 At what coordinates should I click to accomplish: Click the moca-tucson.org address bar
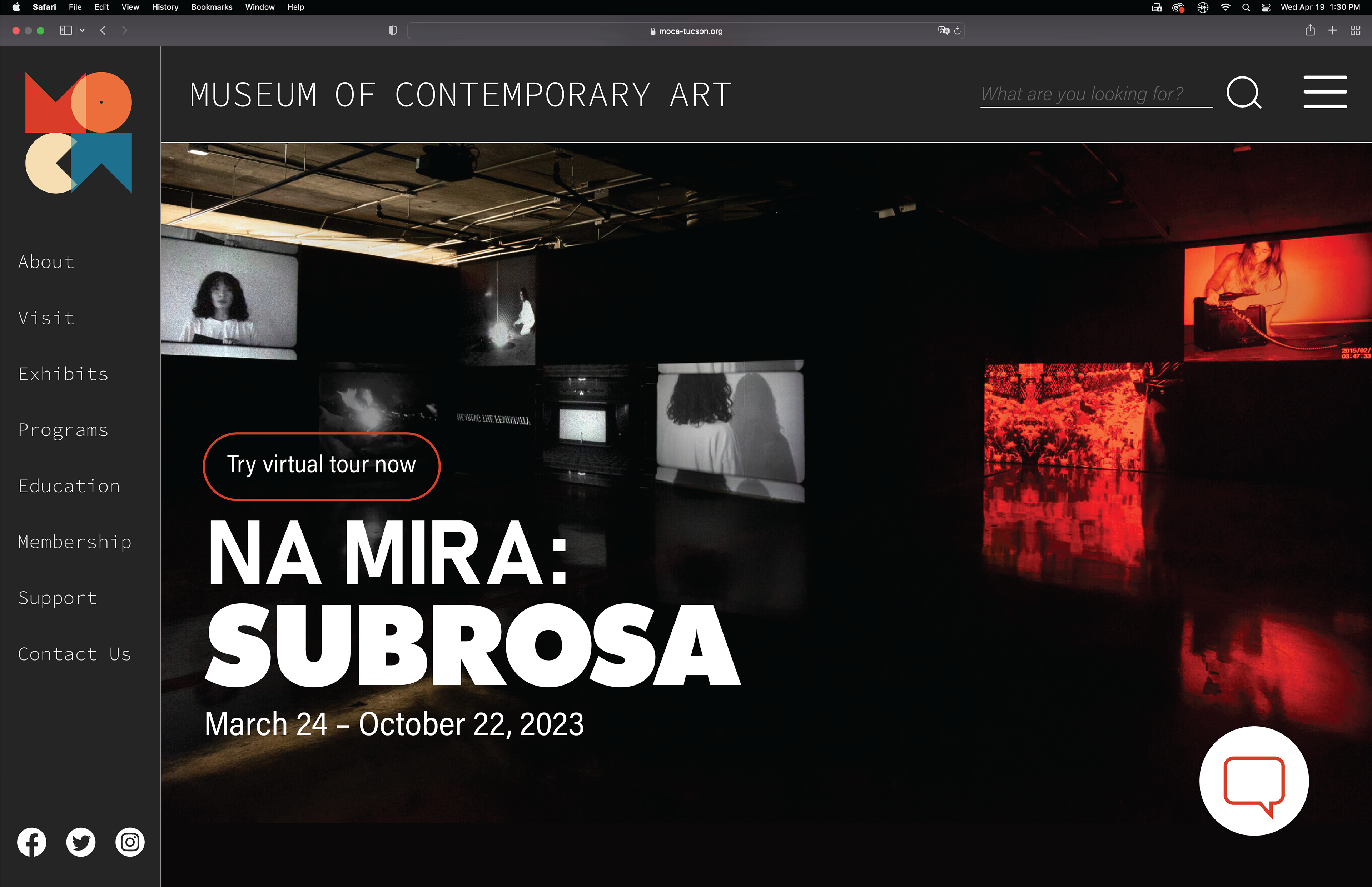[x=685, y=31]
